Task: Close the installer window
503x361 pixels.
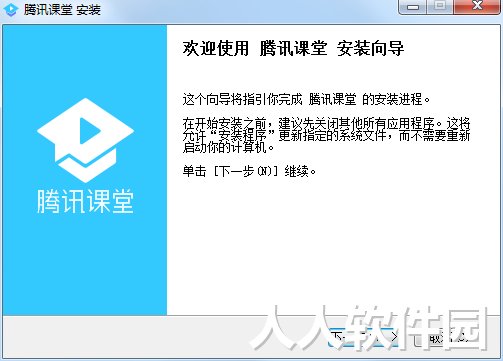Action: [x=477, y=7]
